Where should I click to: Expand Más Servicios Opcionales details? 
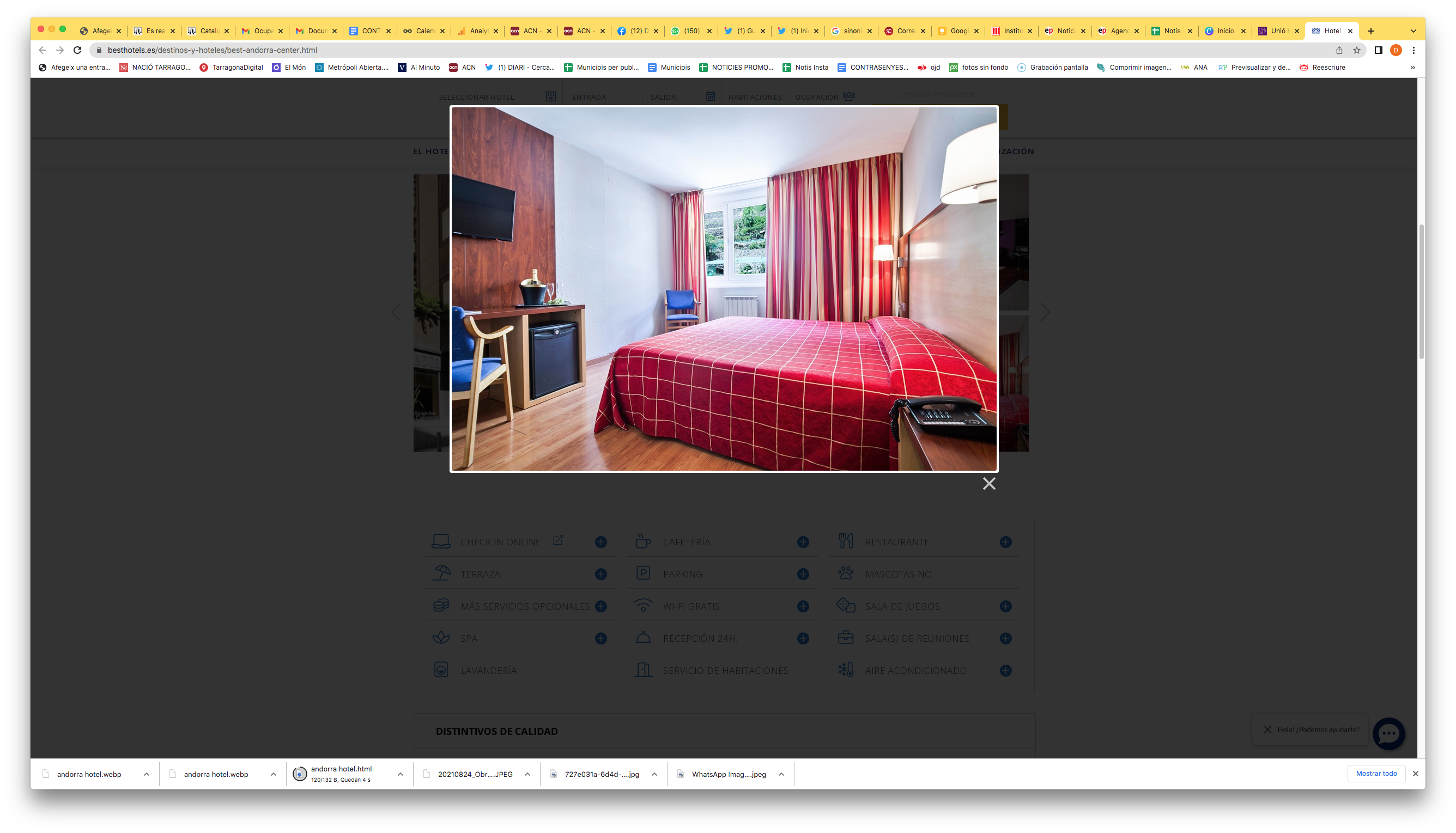[600, 606]
